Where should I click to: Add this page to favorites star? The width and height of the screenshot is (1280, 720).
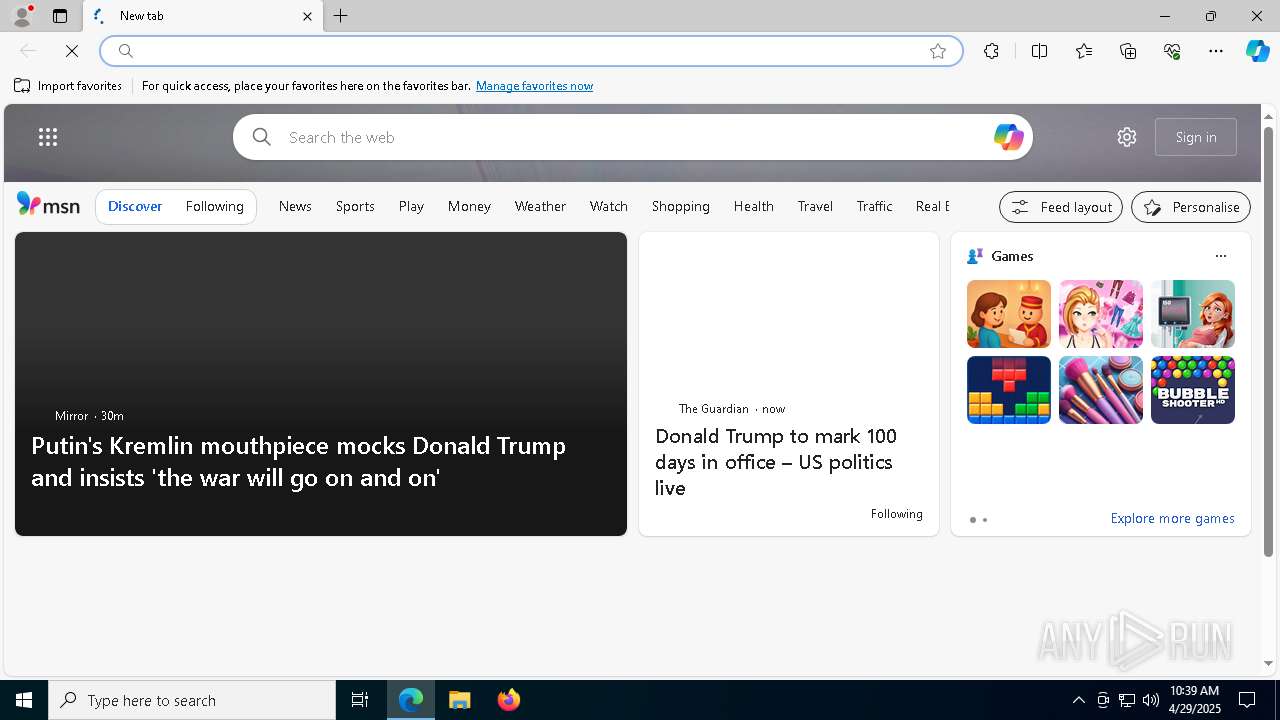point(938,51)
